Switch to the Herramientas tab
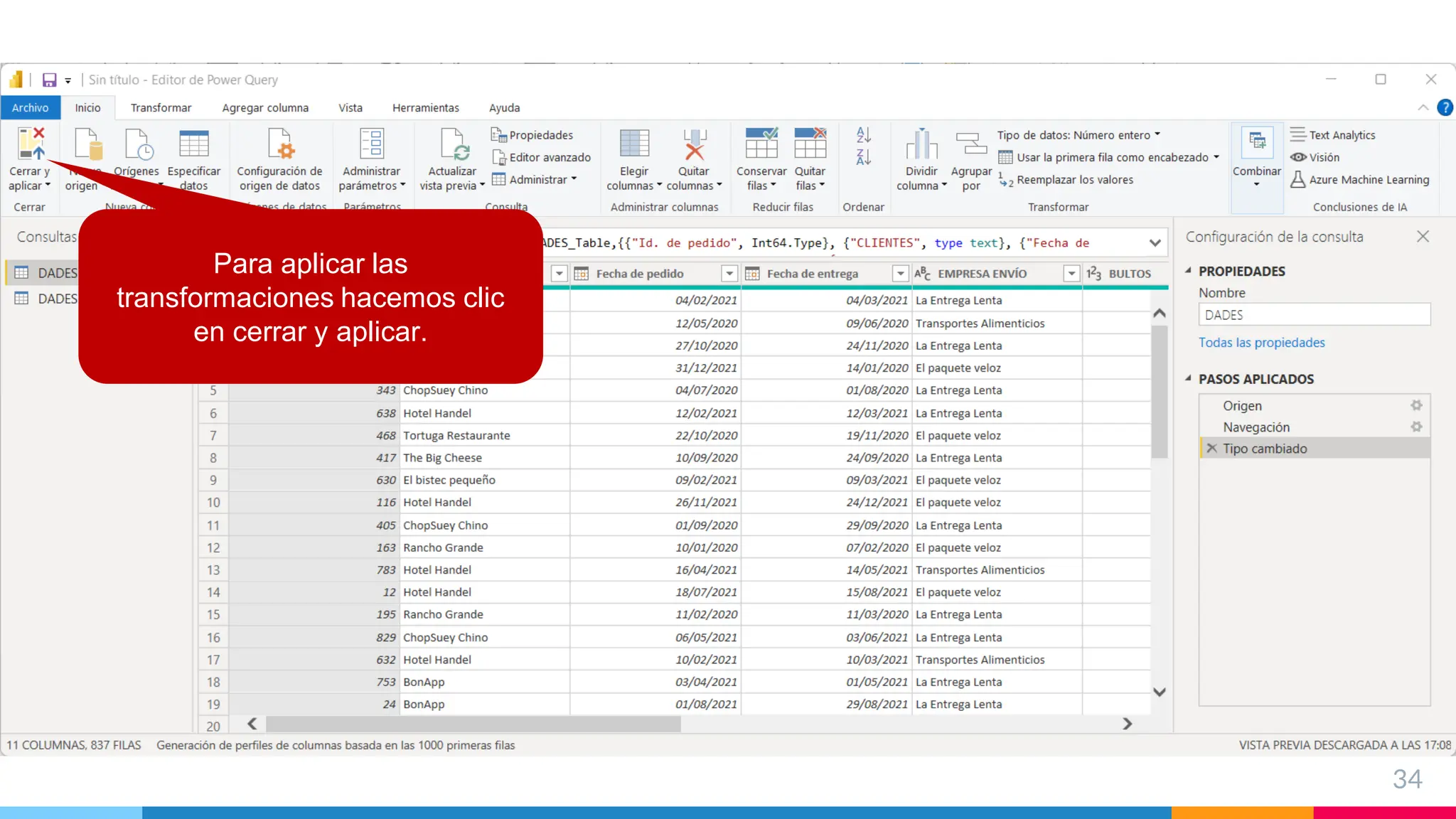 (426, 107)
